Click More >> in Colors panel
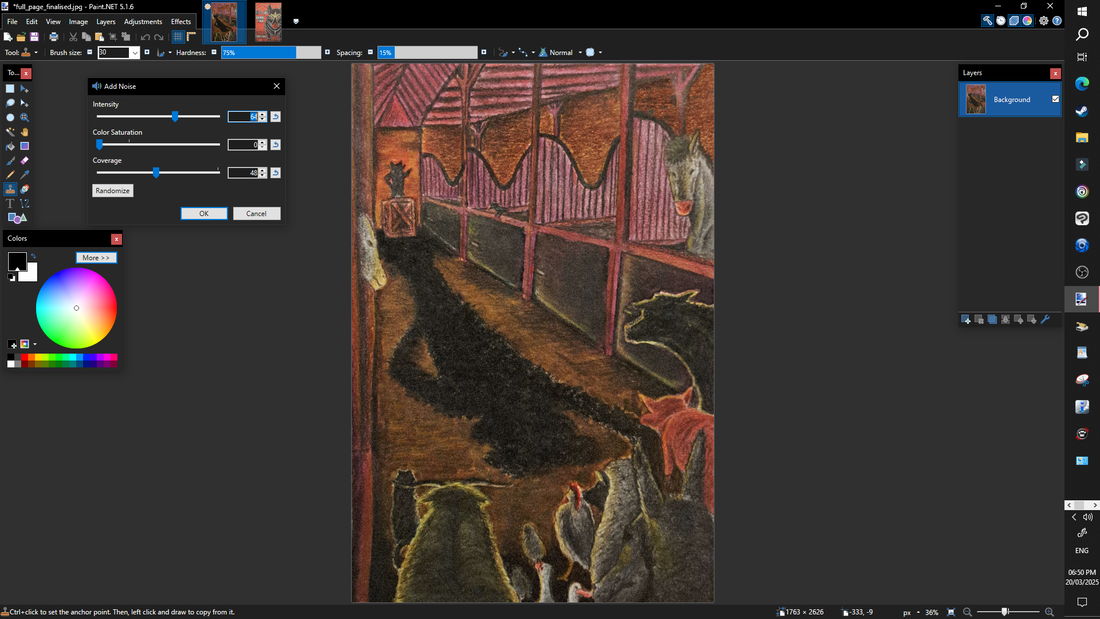 click(96, 258)
